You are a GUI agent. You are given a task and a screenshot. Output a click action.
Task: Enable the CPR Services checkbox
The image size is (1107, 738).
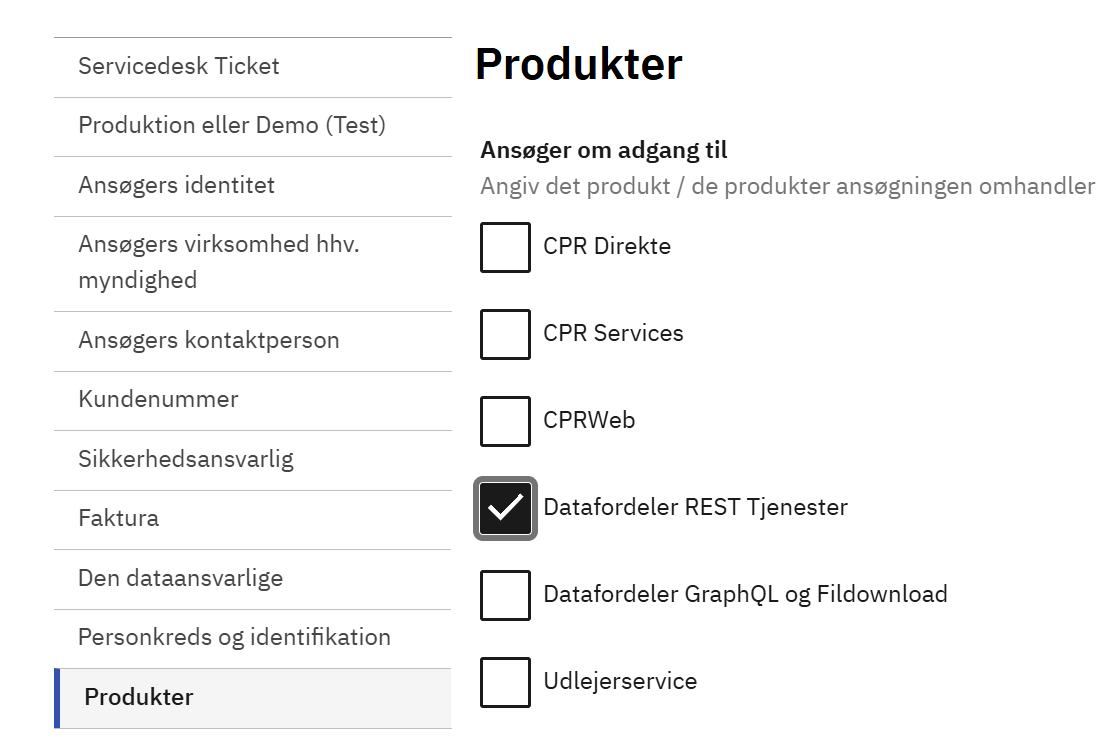click(505, 334)
